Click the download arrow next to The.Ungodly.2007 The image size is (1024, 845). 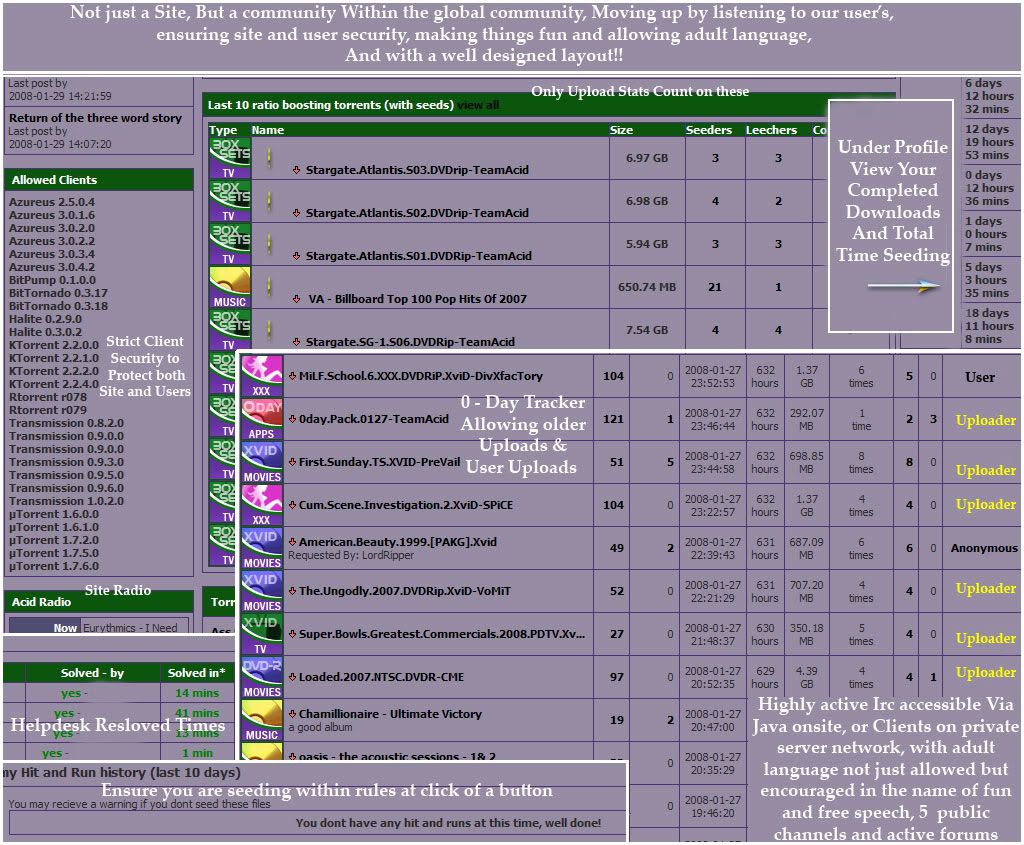[x=293, y=591]
